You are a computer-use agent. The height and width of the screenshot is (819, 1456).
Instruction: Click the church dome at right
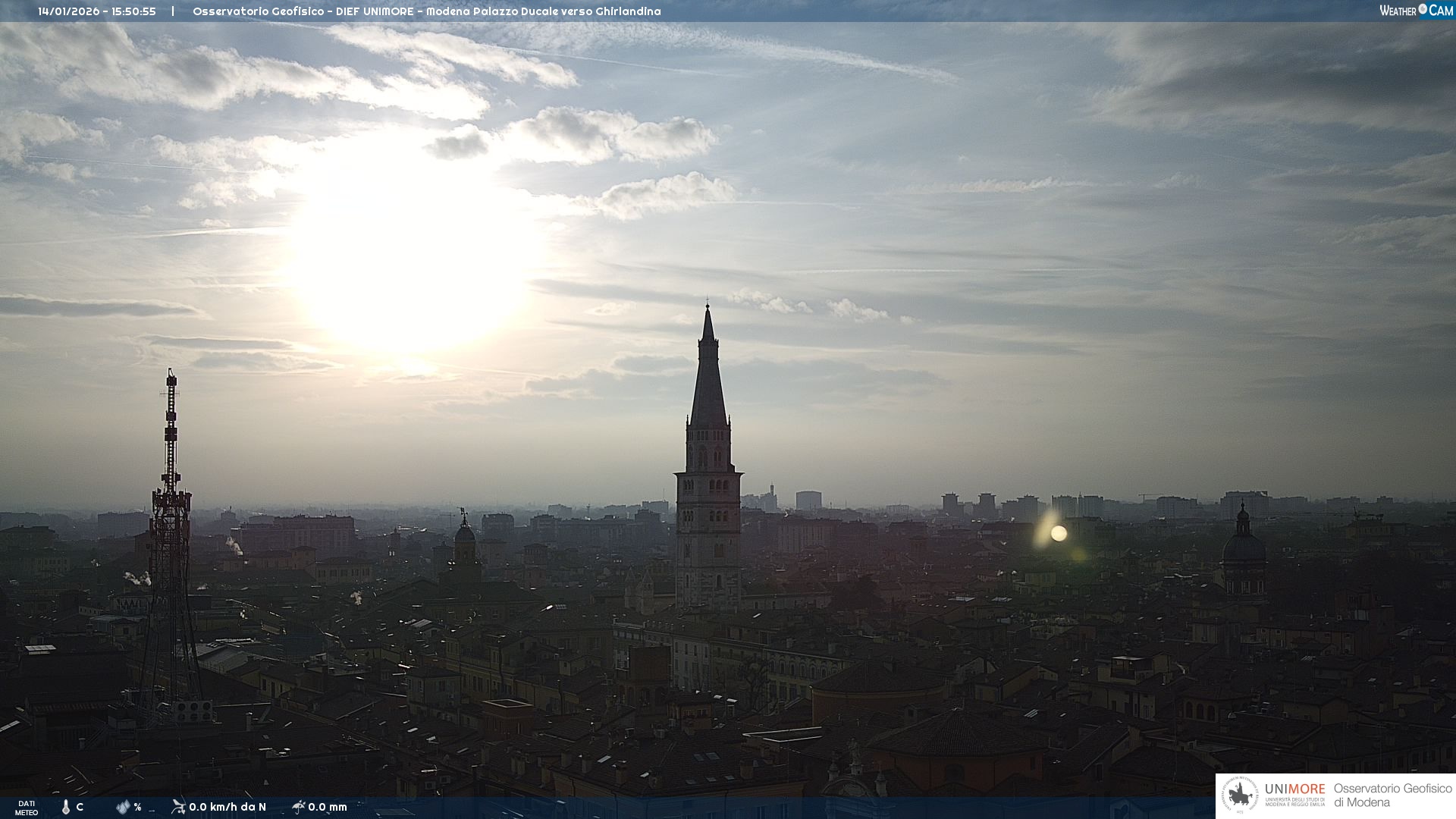point(1244,548)
